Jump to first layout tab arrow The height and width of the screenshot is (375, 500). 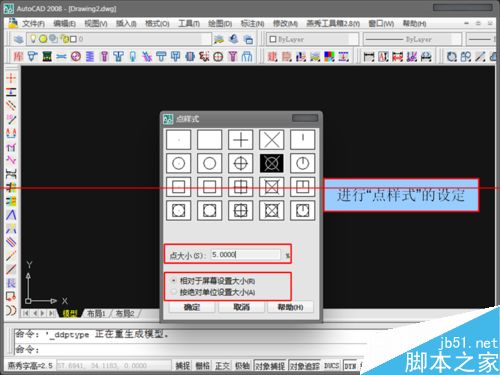26,313
